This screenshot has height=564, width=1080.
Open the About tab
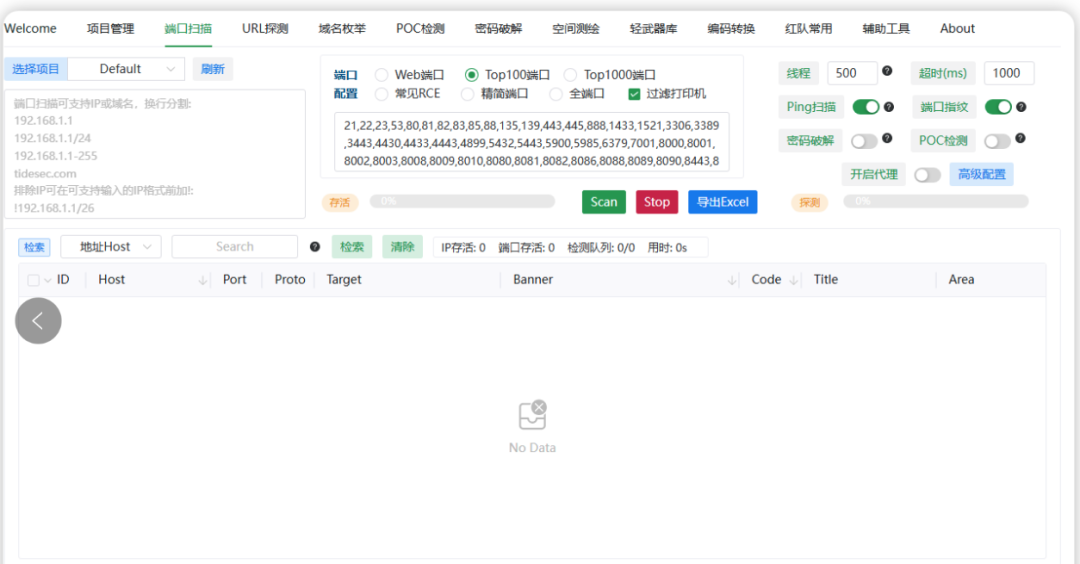957,28
